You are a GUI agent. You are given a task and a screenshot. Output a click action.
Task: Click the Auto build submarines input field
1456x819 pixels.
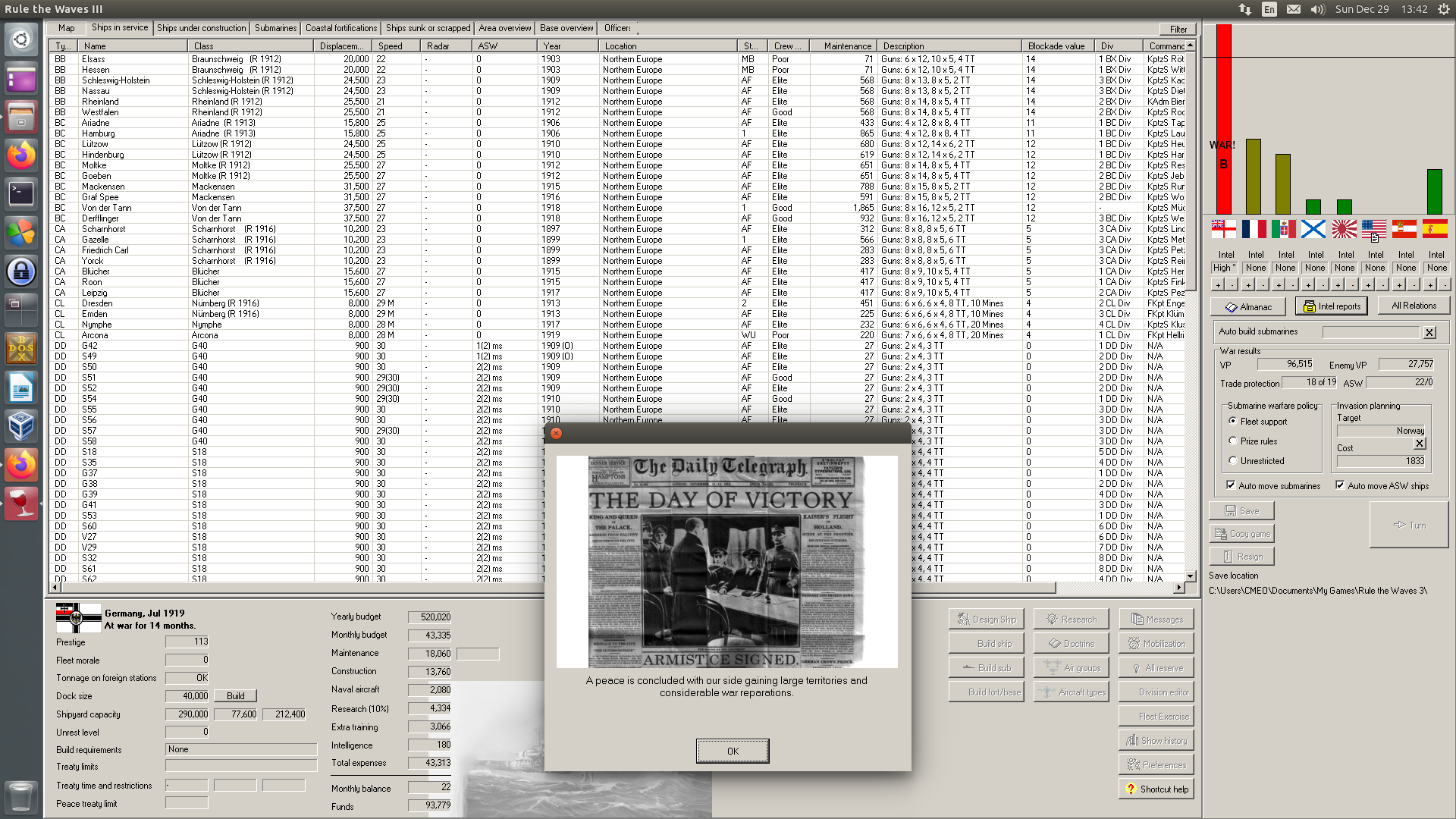click(x=1371, y=332)
